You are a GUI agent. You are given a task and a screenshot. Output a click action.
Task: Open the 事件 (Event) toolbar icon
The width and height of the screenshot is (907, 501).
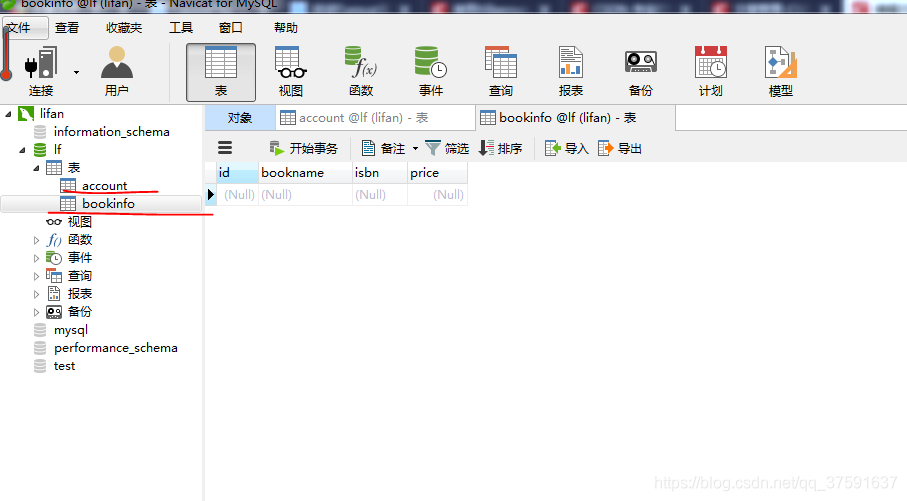click(431, 72)
